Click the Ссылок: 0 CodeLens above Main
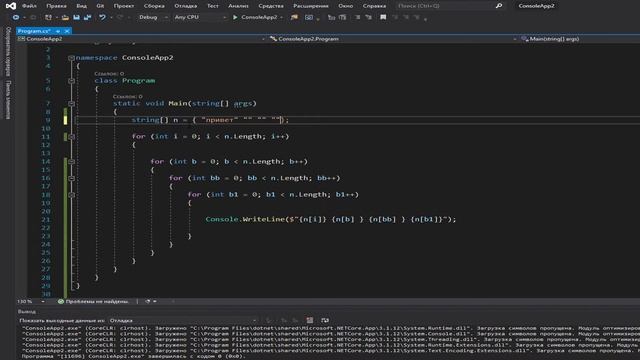 coord(128,96)
